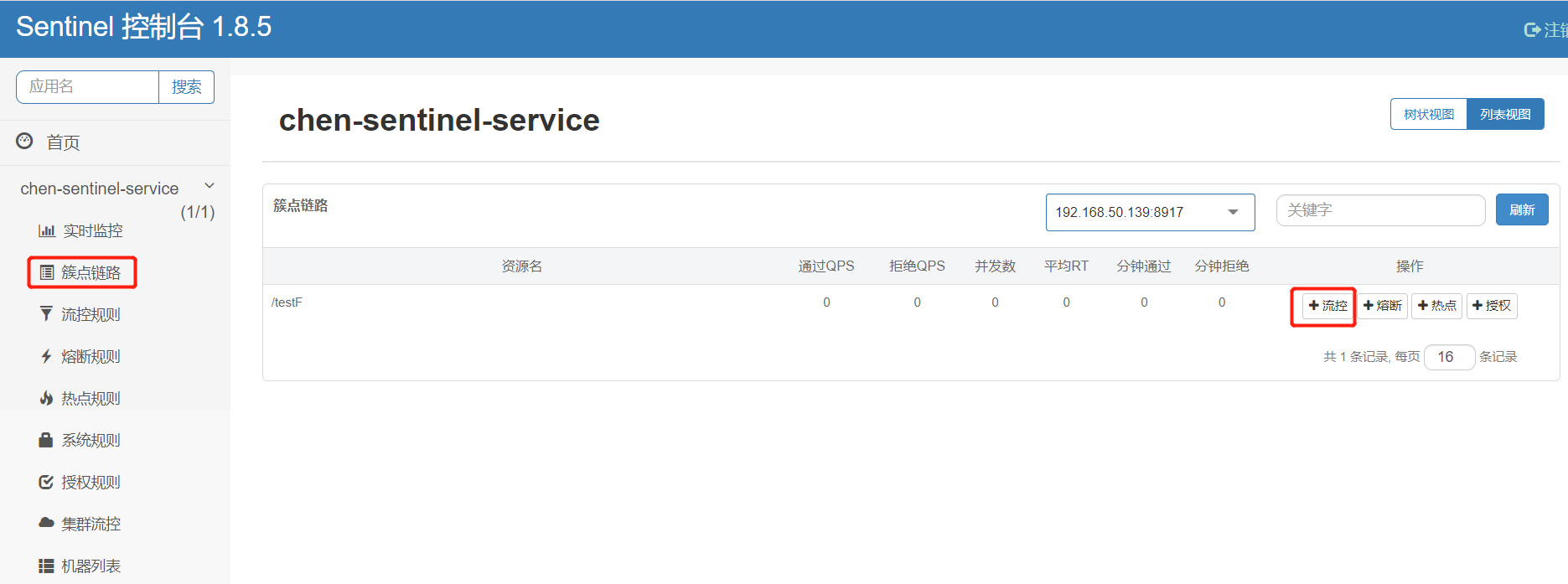Click the filter funnel icon for 流控规则
1568x584 pixels.
click(46, 314)
